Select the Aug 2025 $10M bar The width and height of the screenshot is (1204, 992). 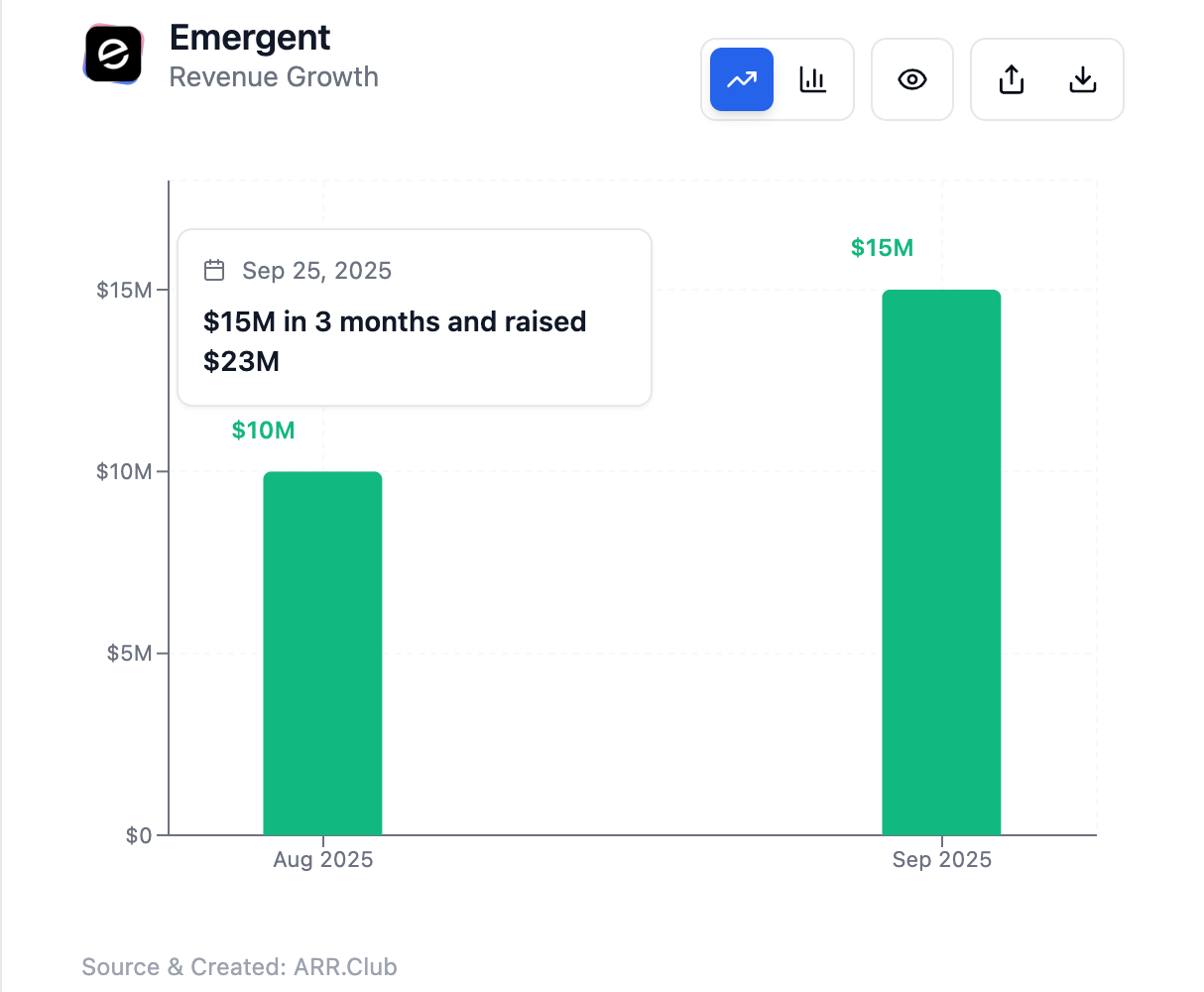pyautogui.click(x=322, y=653)
